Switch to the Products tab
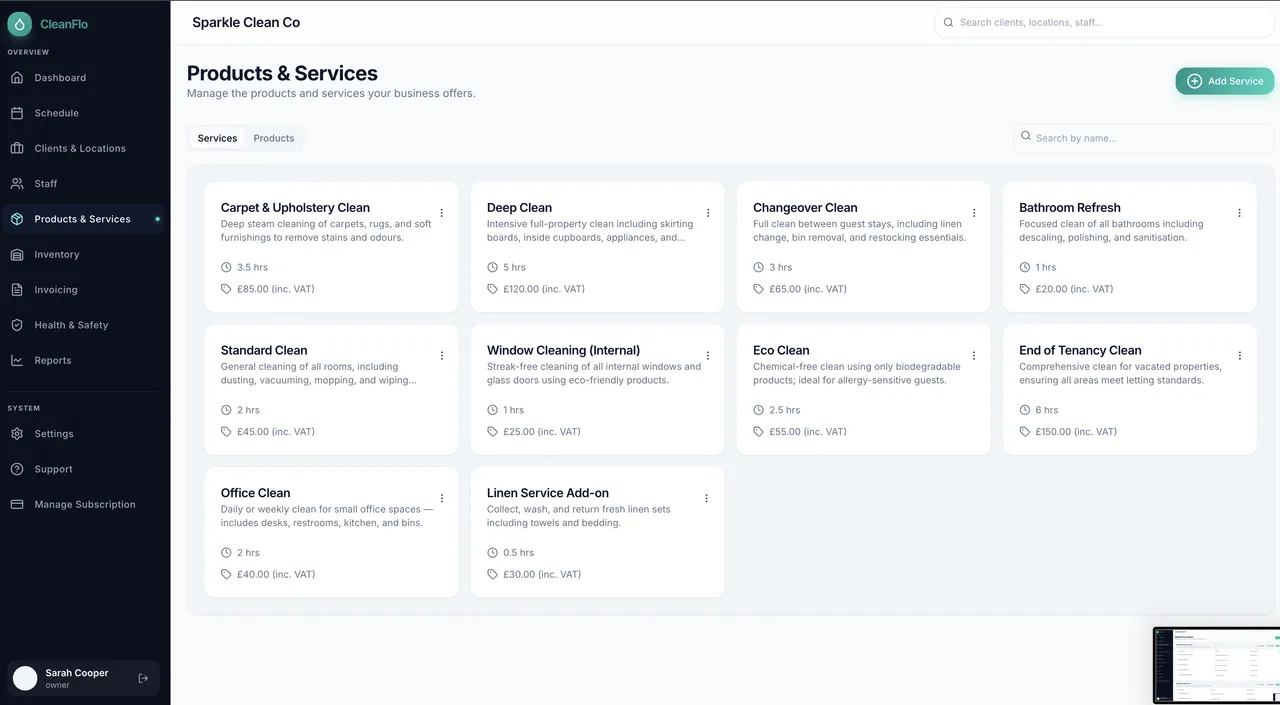 [x=273, y=138]
